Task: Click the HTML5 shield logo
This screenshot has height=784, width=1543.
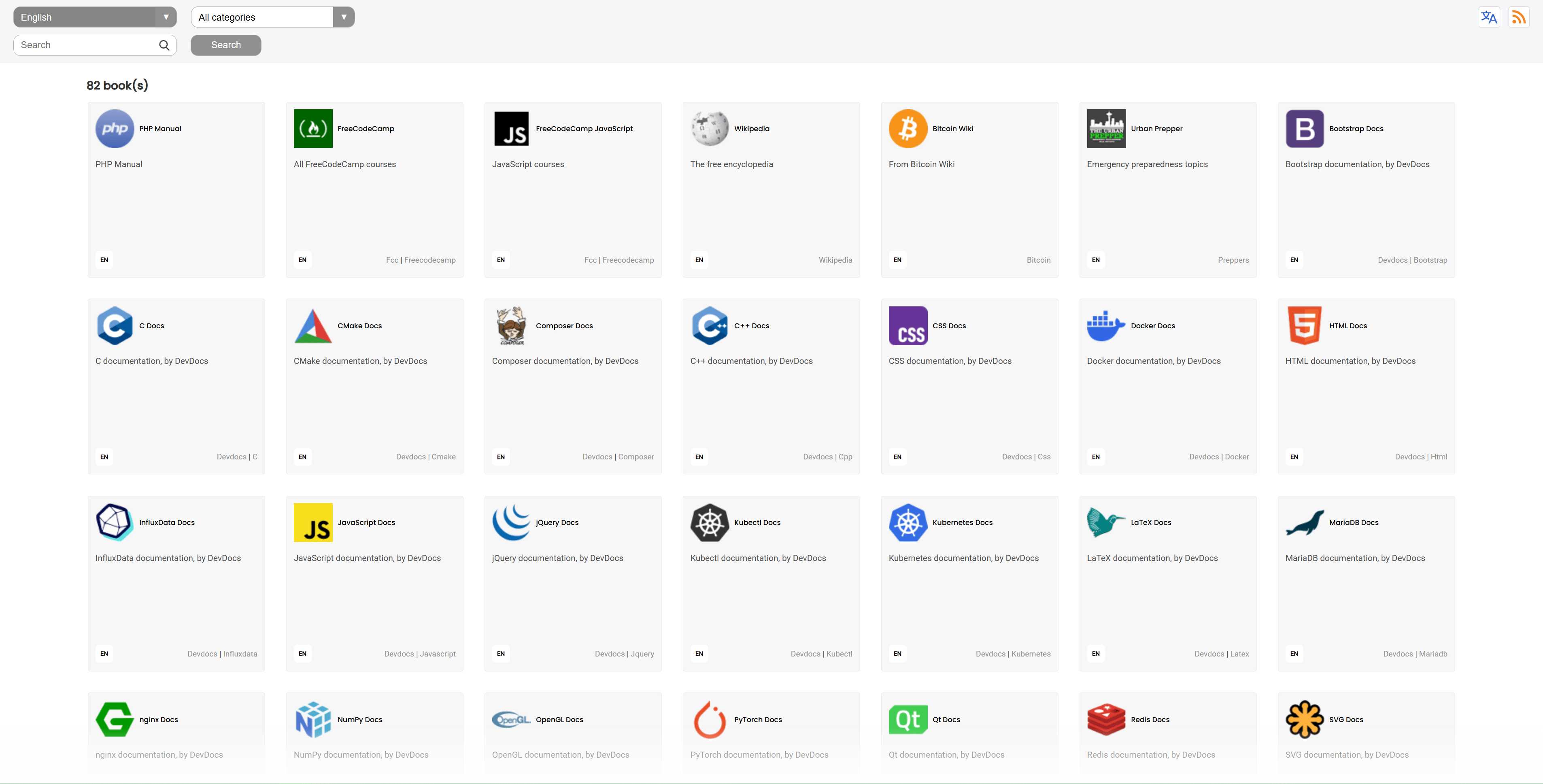Action: pos(1304,326)
